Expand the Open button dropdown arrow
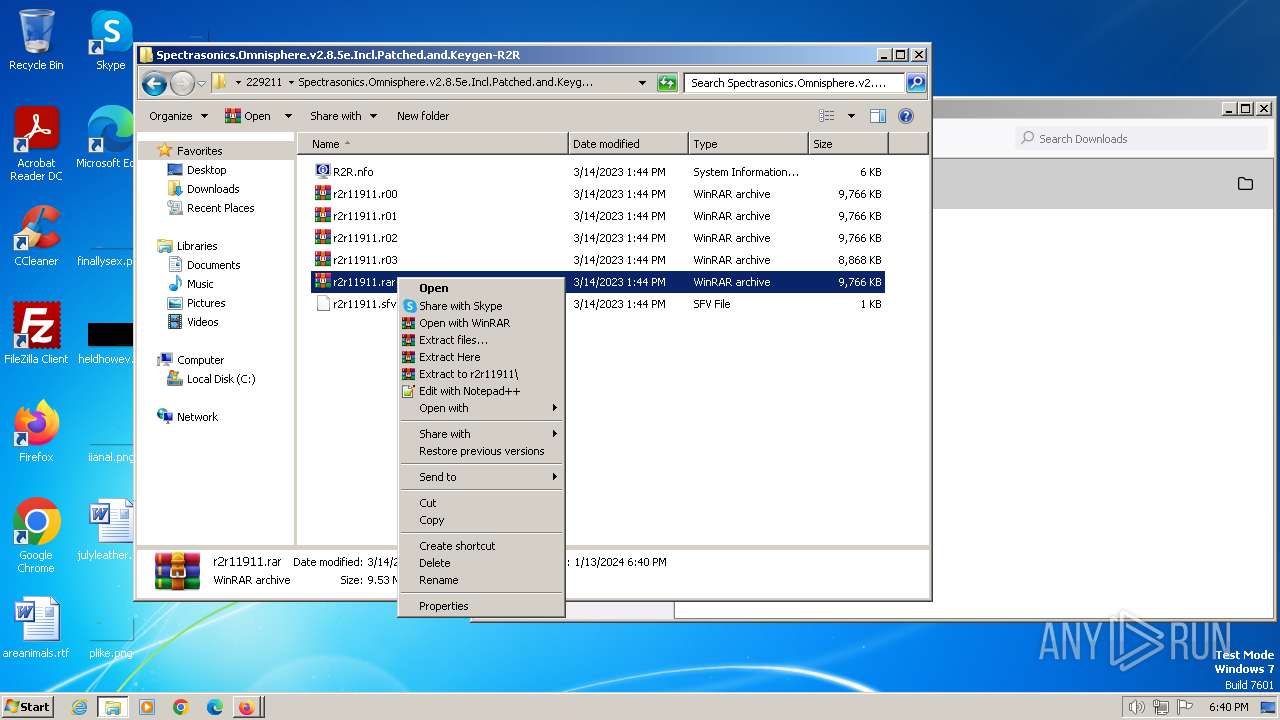The width and height of the screenshot is (1280, 720). click(x=288, y=116)
